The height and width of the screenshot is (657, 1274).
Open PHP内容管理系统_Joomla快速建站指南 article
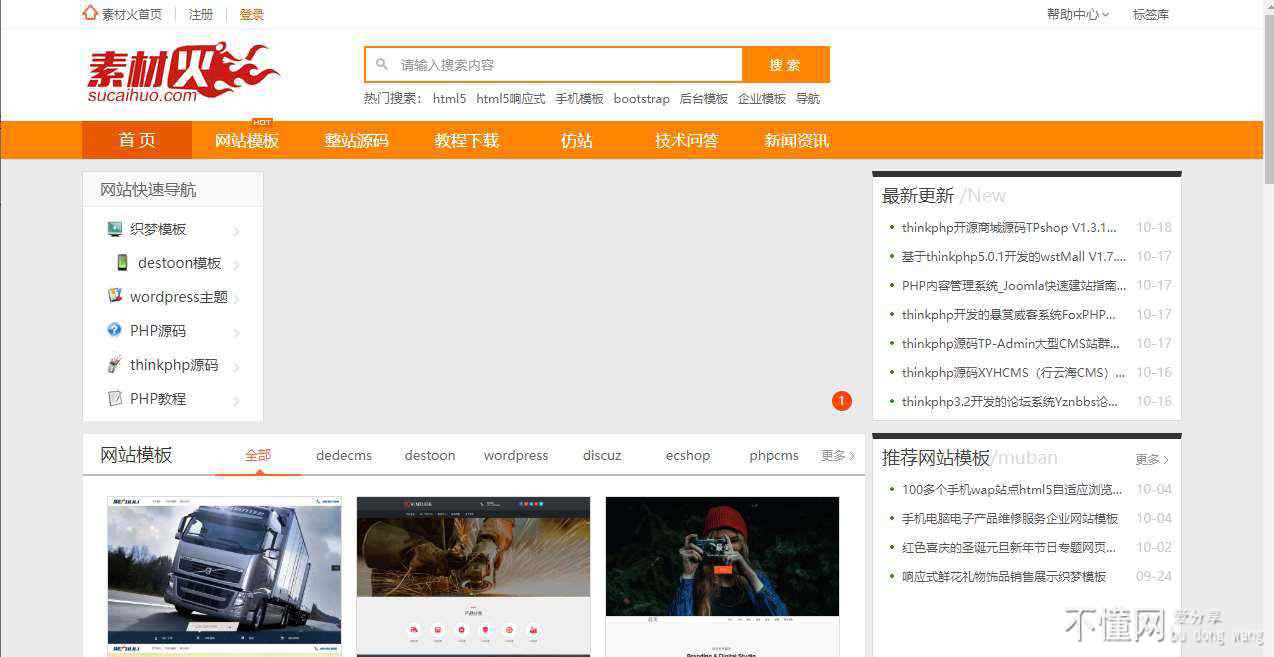(x=1014, y=285)
